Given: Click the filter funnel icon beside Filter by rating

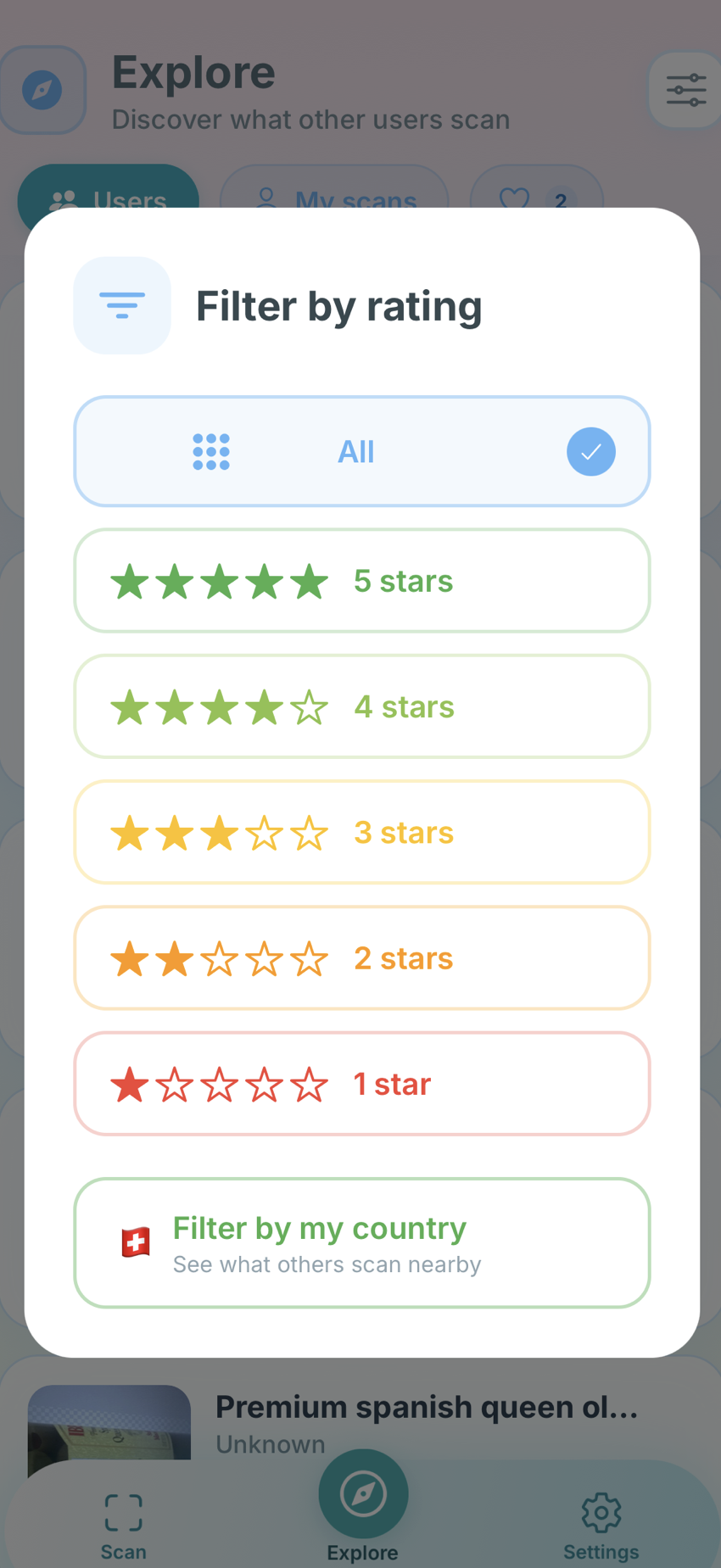Looking at the screenshot, I should coord(122,305).
